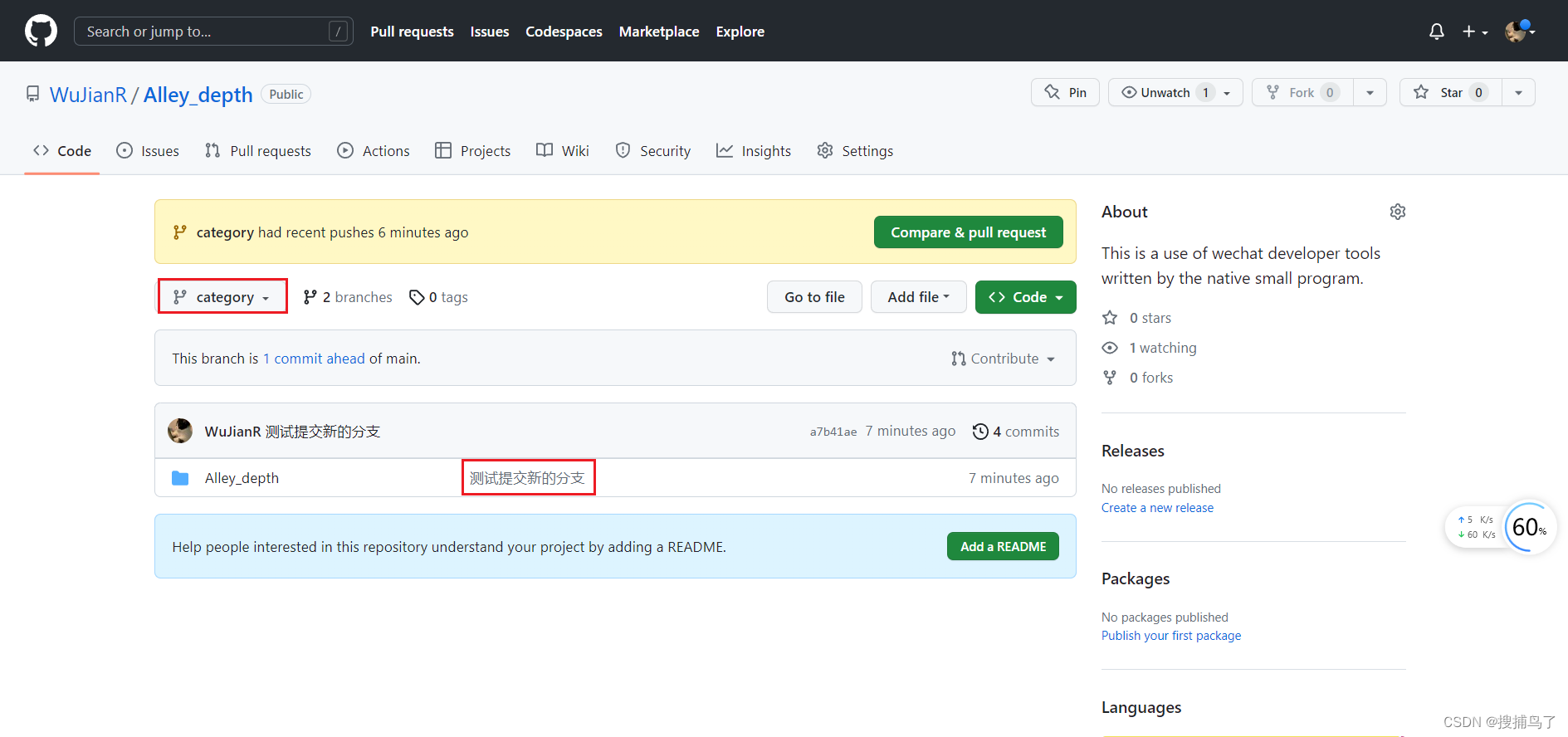Switch to the repository Issues tab
Screen dimensions: 1568x737
click(x=148, y=151)
